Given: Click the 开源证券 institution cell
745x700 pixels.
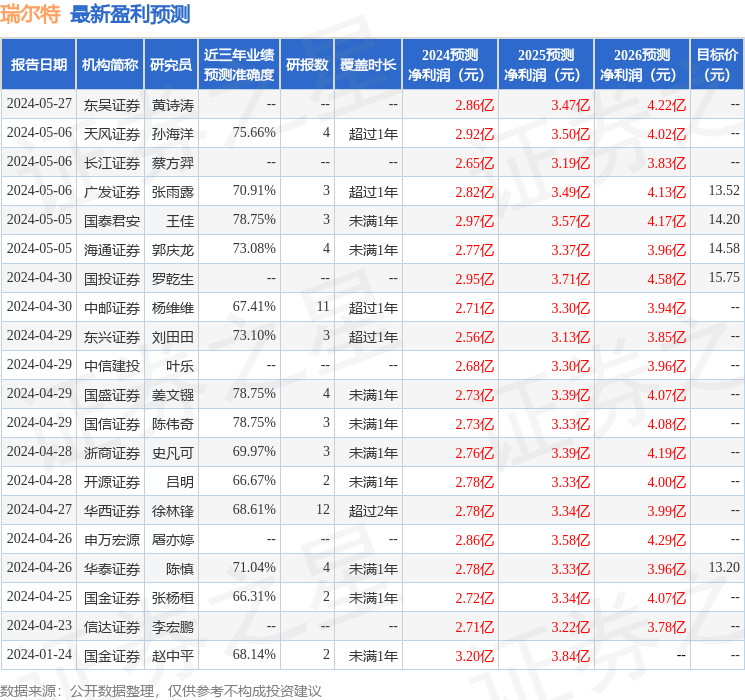Looking at the screenshot, I should coord(112,482).
